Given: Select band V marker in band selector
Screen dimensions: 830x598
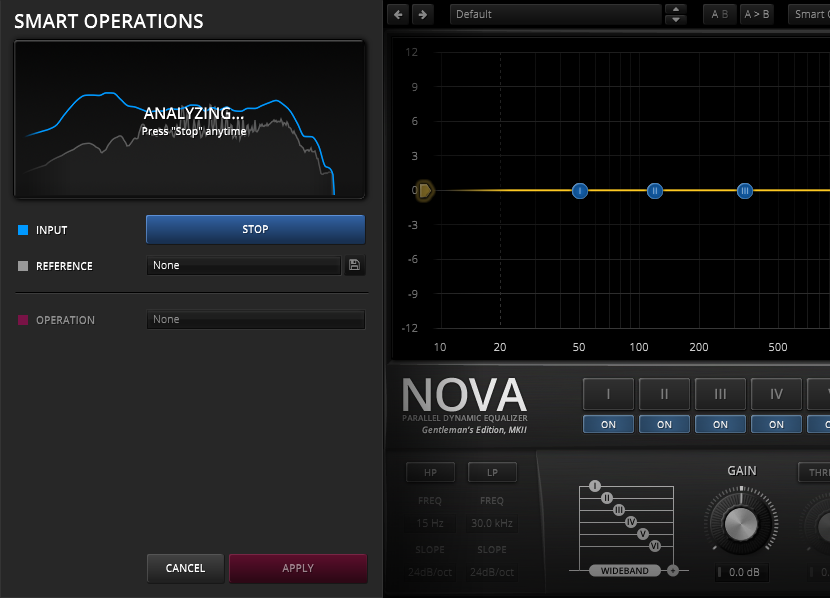Looking at the screenshot, I should (643, 534).
